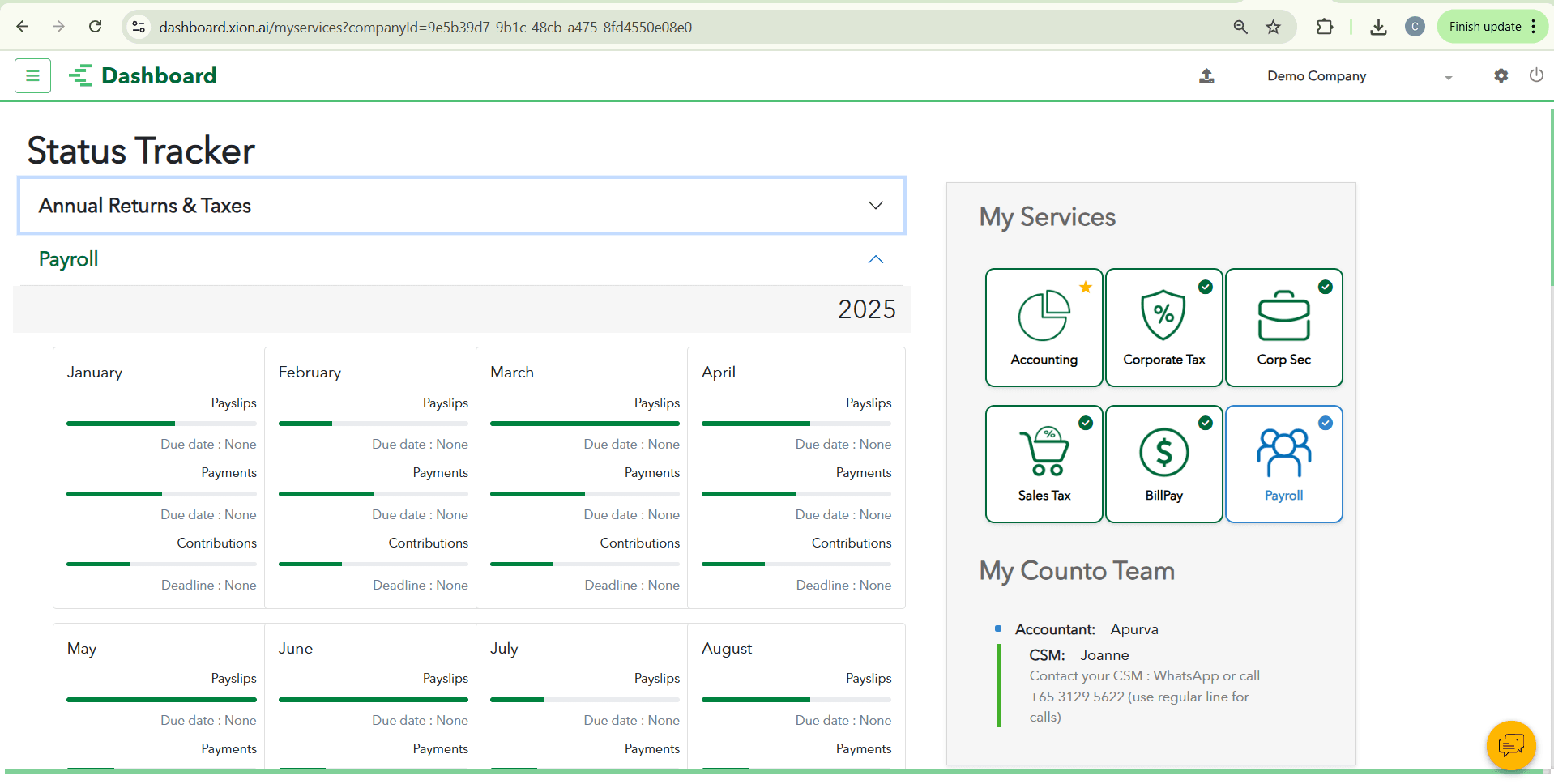Go forward in browser history

point(58,27)
